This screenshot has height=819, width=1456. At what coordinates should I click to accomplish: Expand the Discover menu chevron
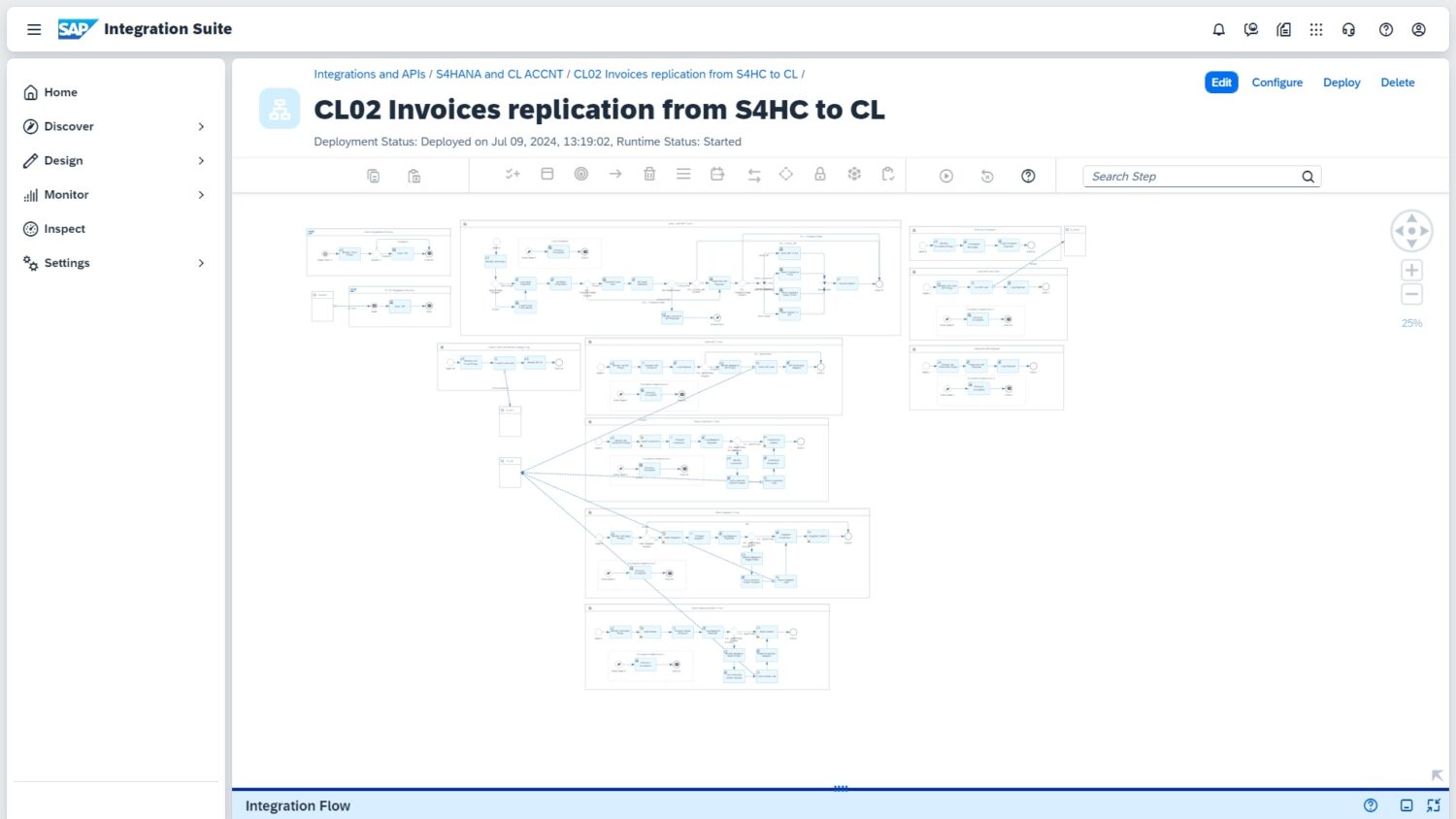click(201, 127)
